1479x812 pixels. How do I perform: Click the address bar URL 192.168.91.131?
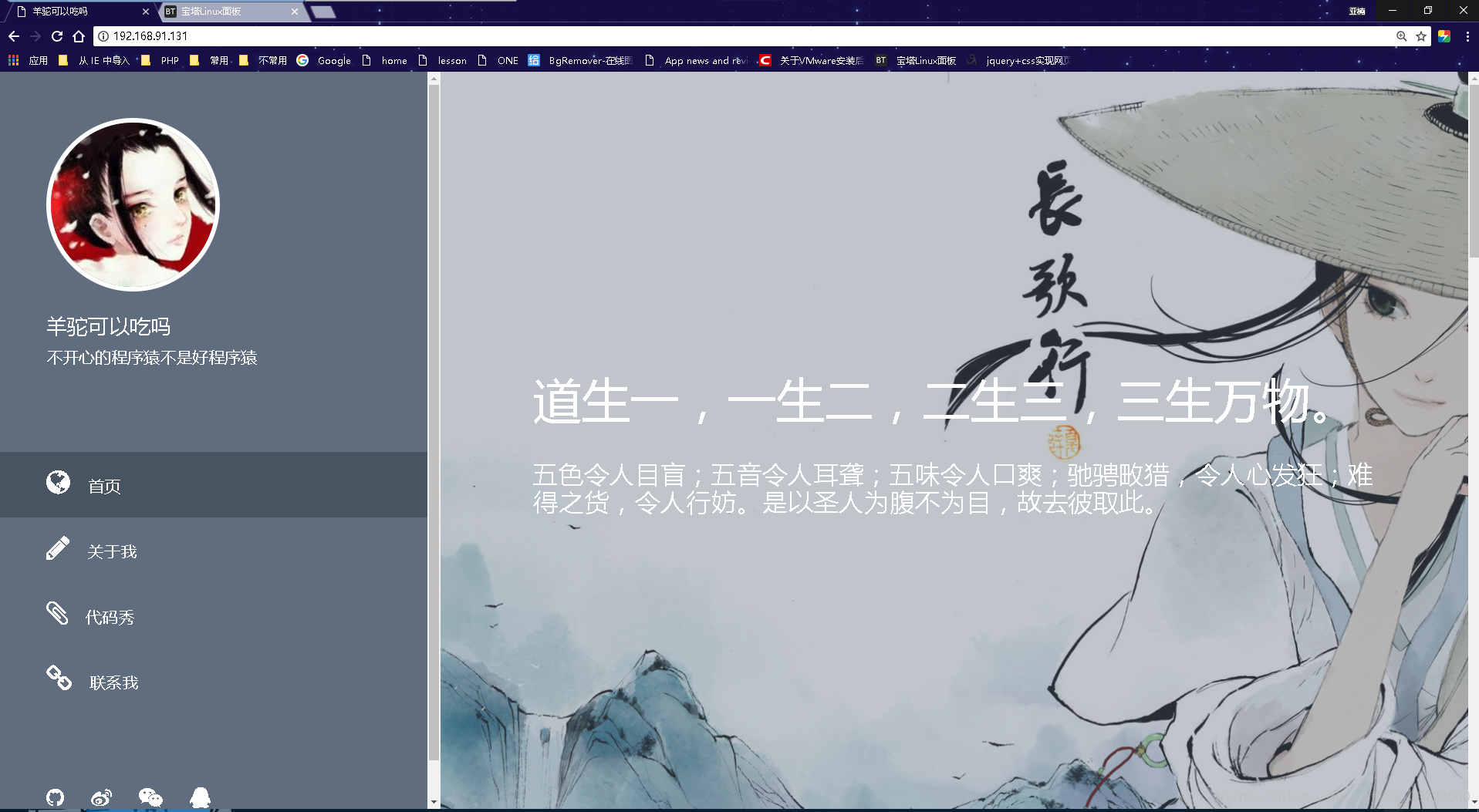150,36
